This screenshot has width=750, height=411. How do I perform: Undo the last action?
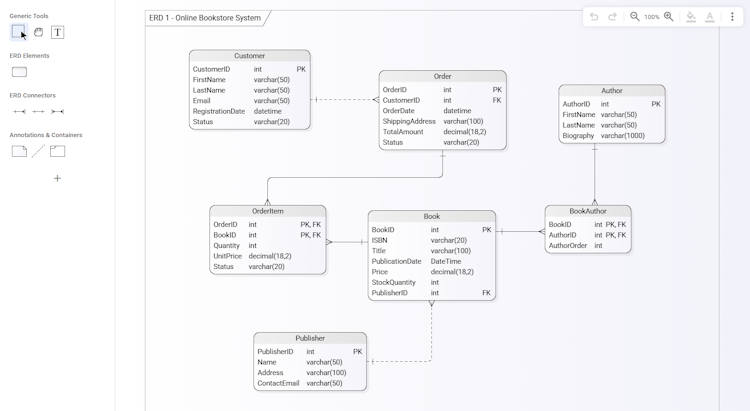[x=594, y=17]
